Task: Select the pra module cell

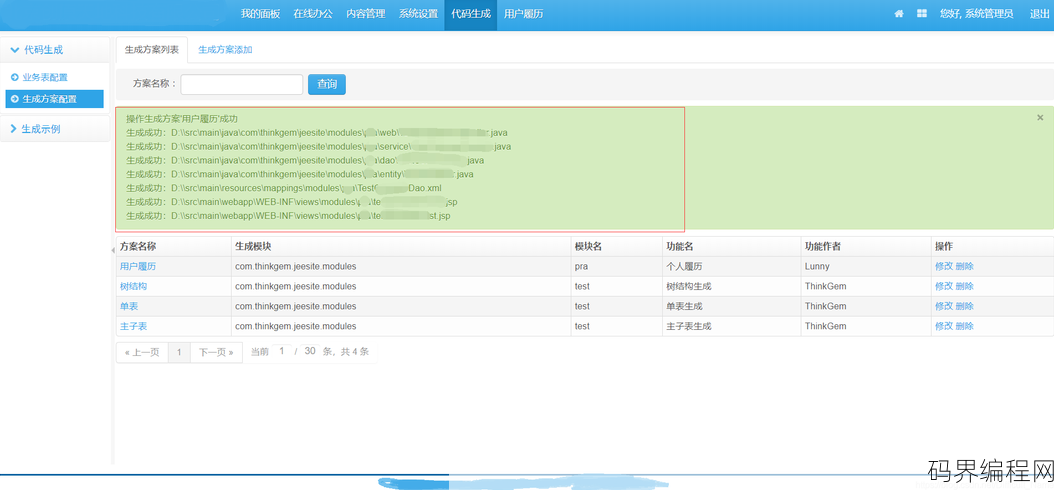Action: pyautogui.click(x=616, y=266)
